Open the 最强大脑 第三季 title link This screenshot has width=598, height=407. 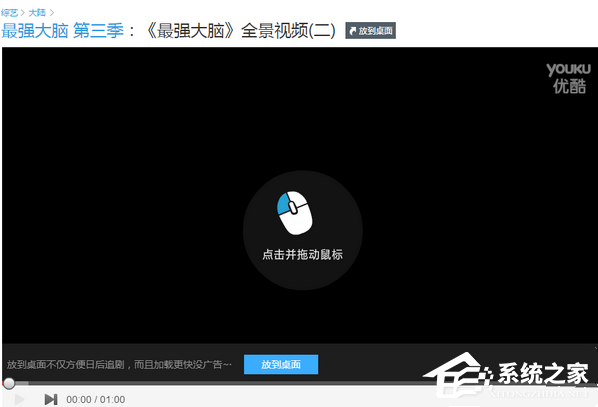(63, 31)
